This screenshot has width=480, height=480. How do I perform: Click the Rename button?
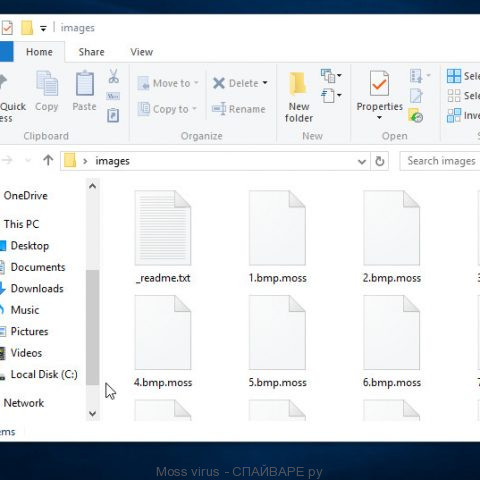(239, 109)
